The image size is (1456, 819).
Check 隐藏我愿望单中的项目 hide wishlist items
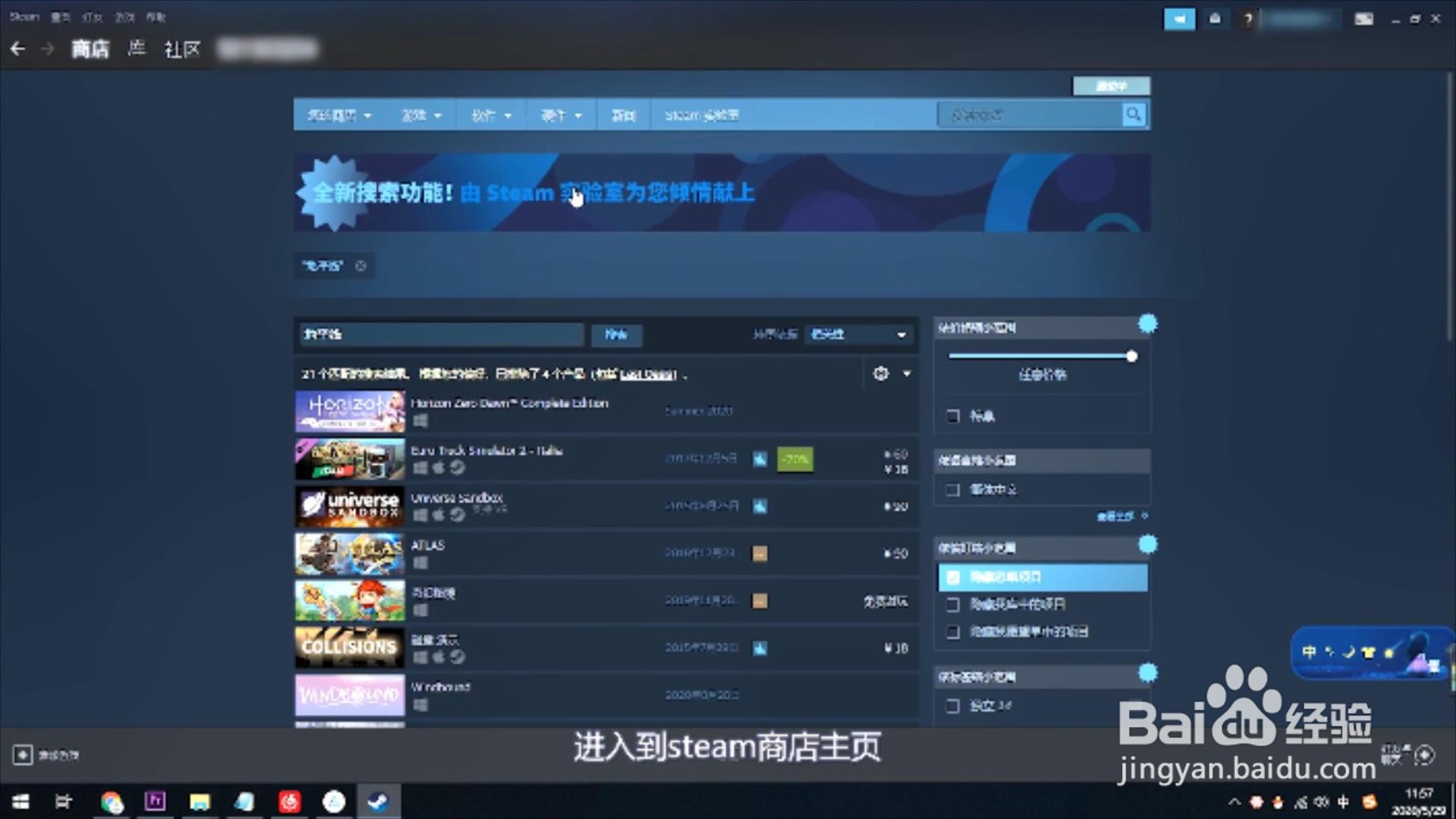[953, 632]
